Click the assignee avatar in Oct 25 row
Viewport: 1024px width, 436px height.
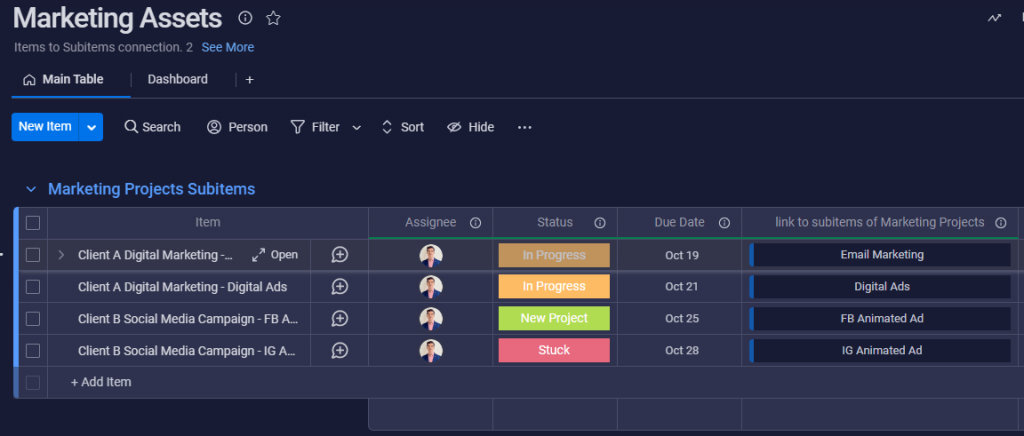[x=431, y=319]
